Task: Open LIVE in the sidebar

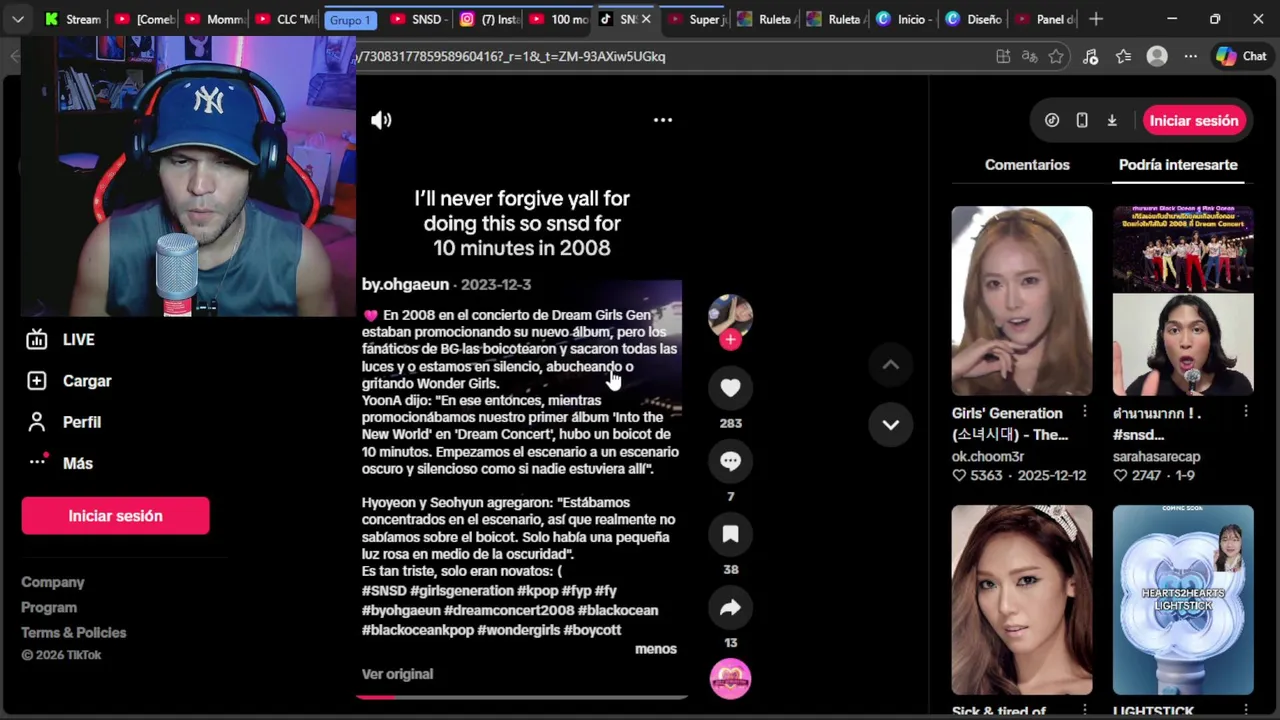Action: (78, 340)
